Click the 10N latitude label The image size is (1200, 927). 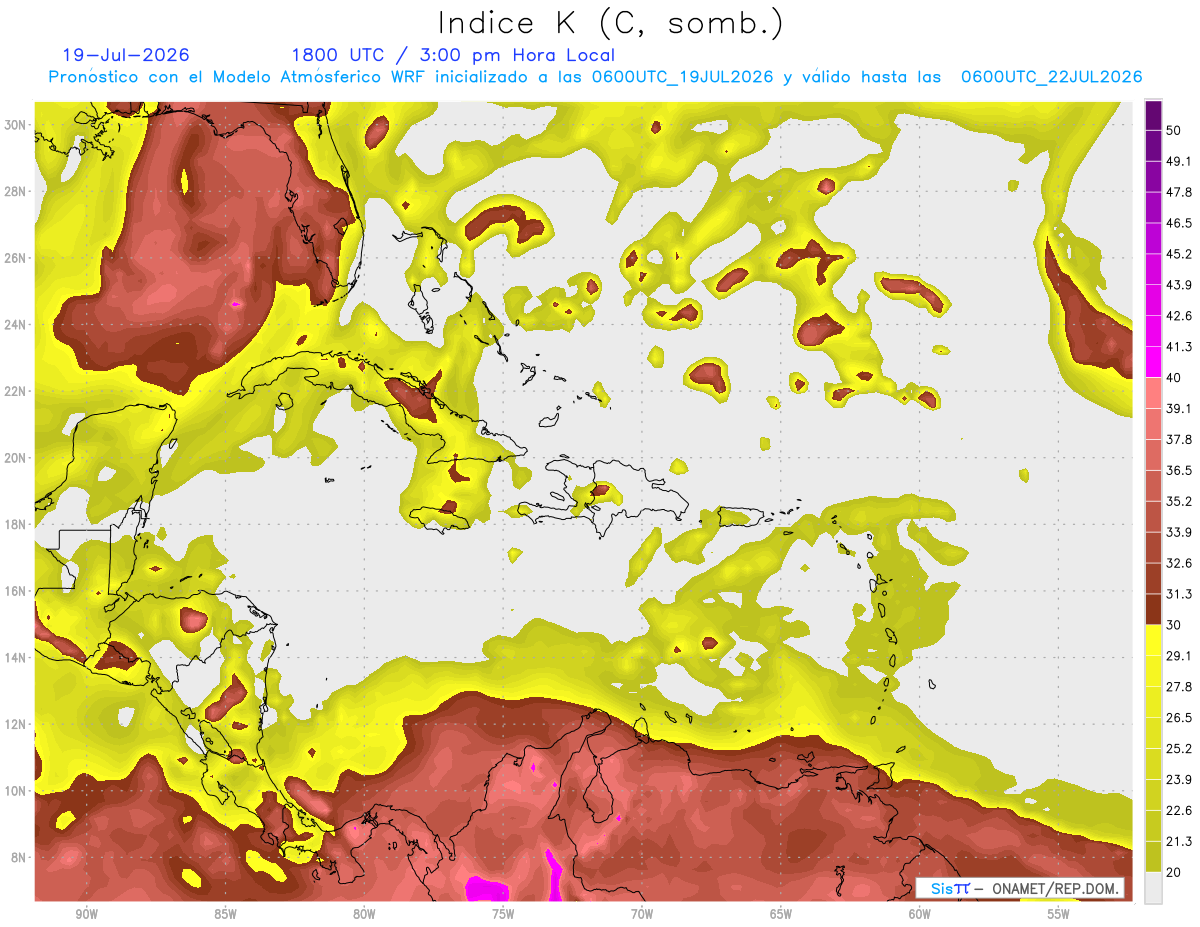[16, 791]
